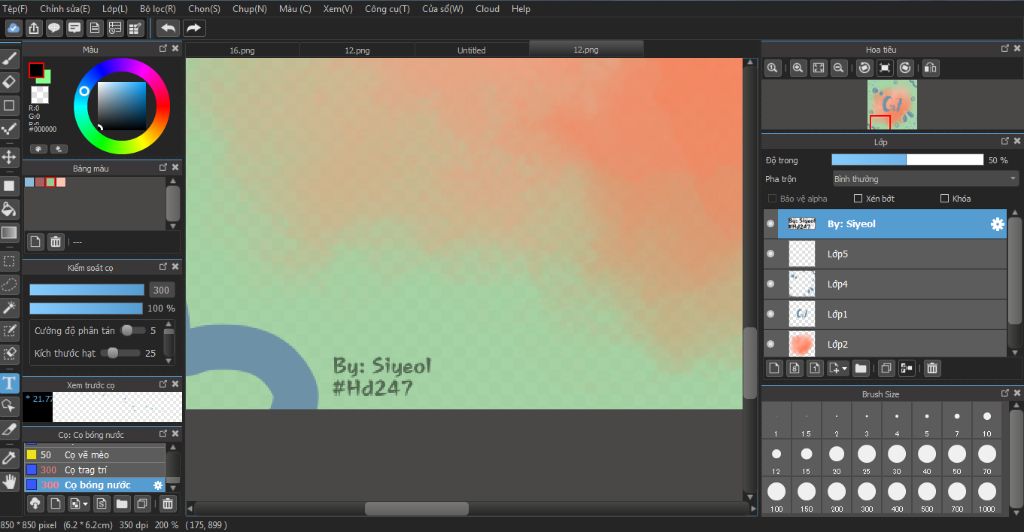Select the Brush tool

[x=9, y=59]
